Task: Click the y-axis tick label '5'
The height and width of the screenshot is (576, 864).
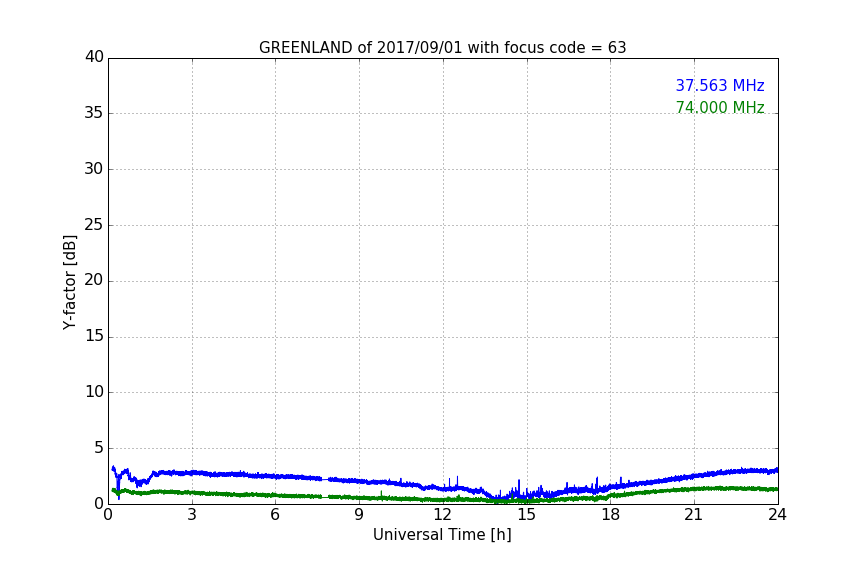Action: tap(99, 448)
